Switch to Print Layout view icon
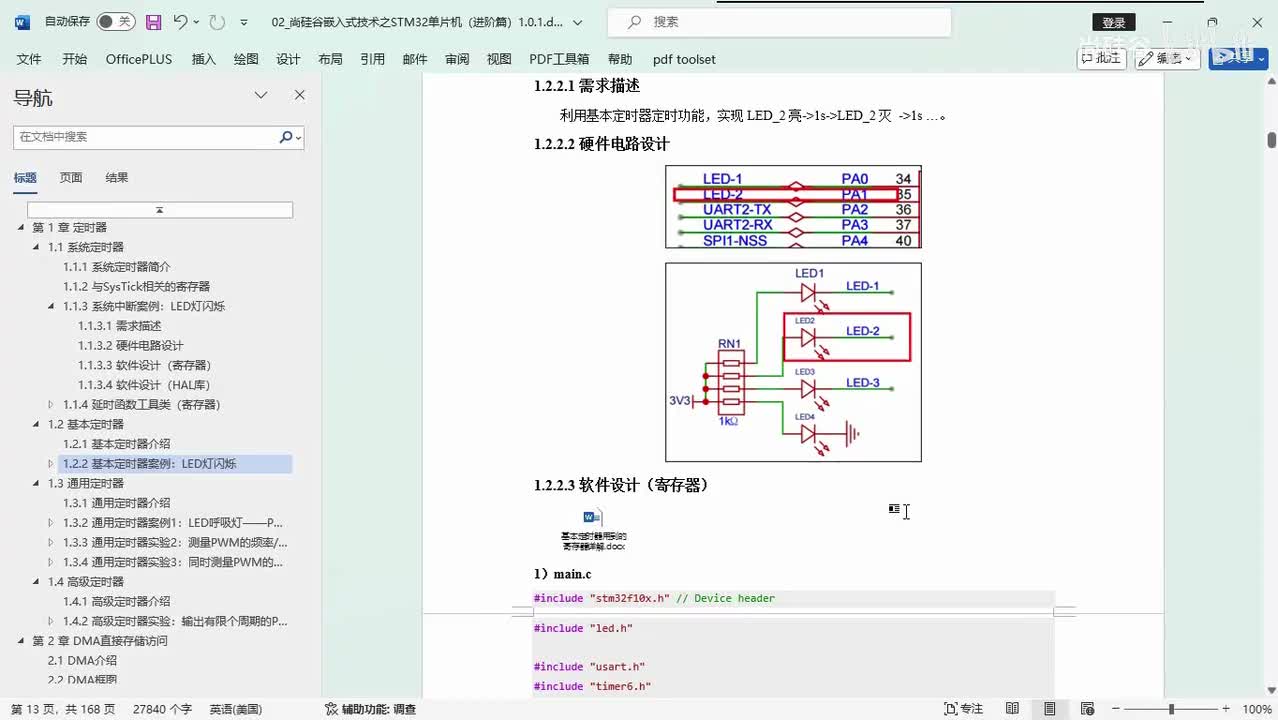The width and height of the screenshot is (1278, 720). point(1050,709)
